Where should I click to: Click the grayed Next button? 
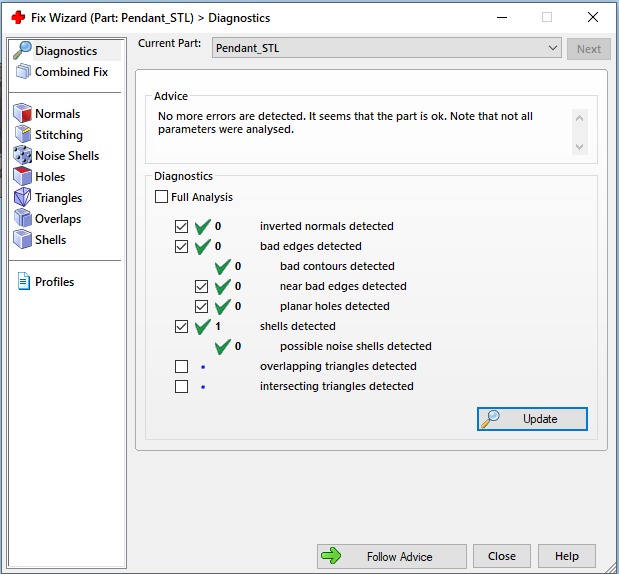pyautogui.click(x=589, y=49)
